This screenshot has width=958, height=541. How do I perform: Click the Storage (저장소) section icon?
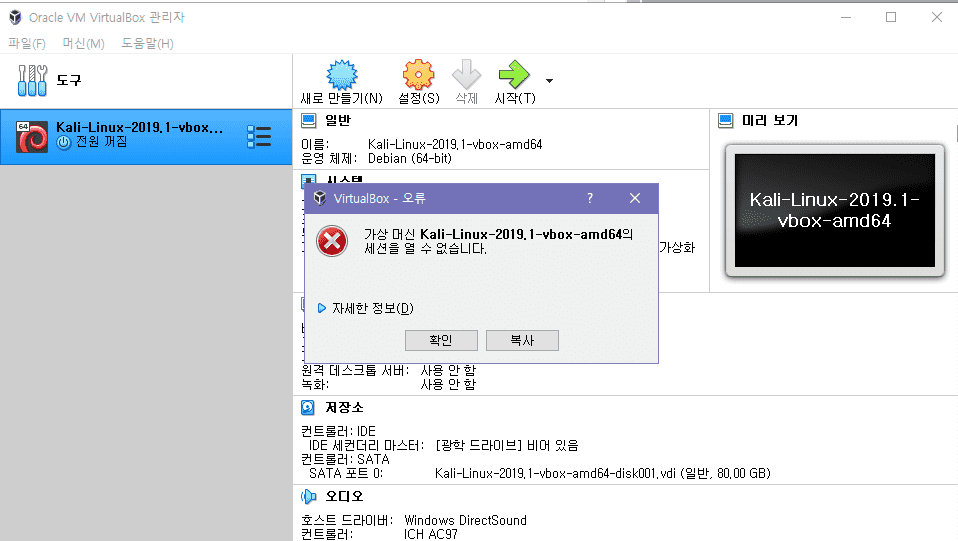[x=308, y=407]
